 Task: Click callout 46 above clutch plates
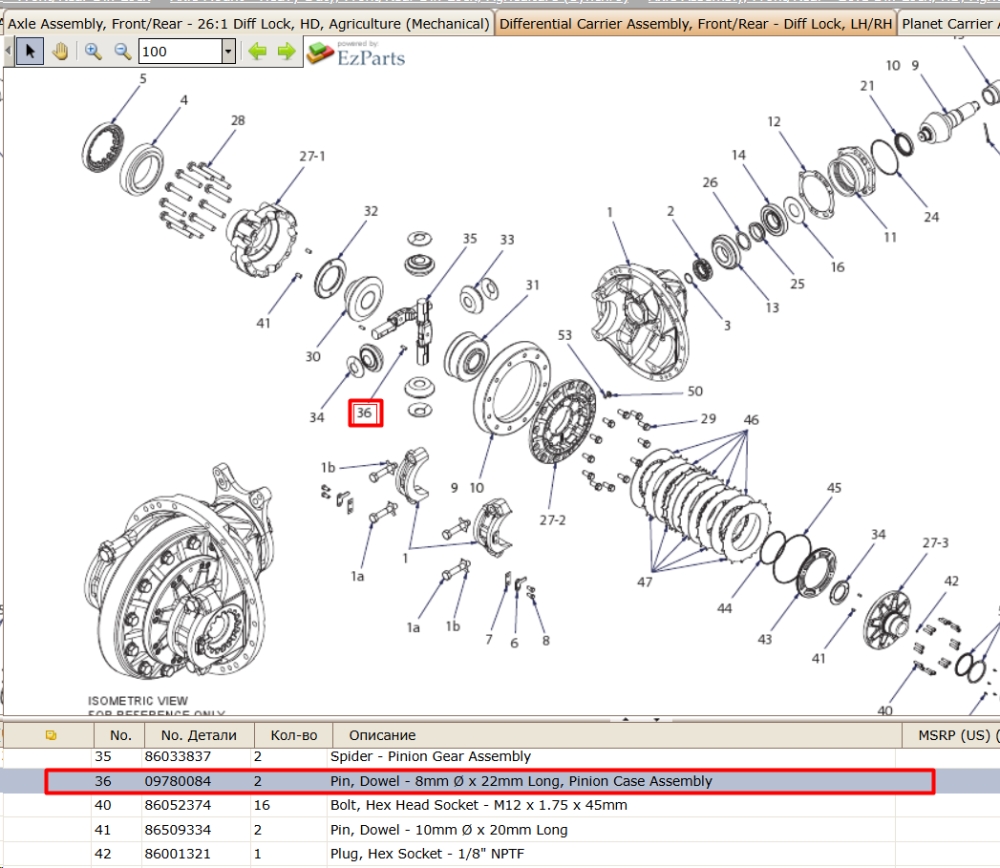tap(751, 420)
